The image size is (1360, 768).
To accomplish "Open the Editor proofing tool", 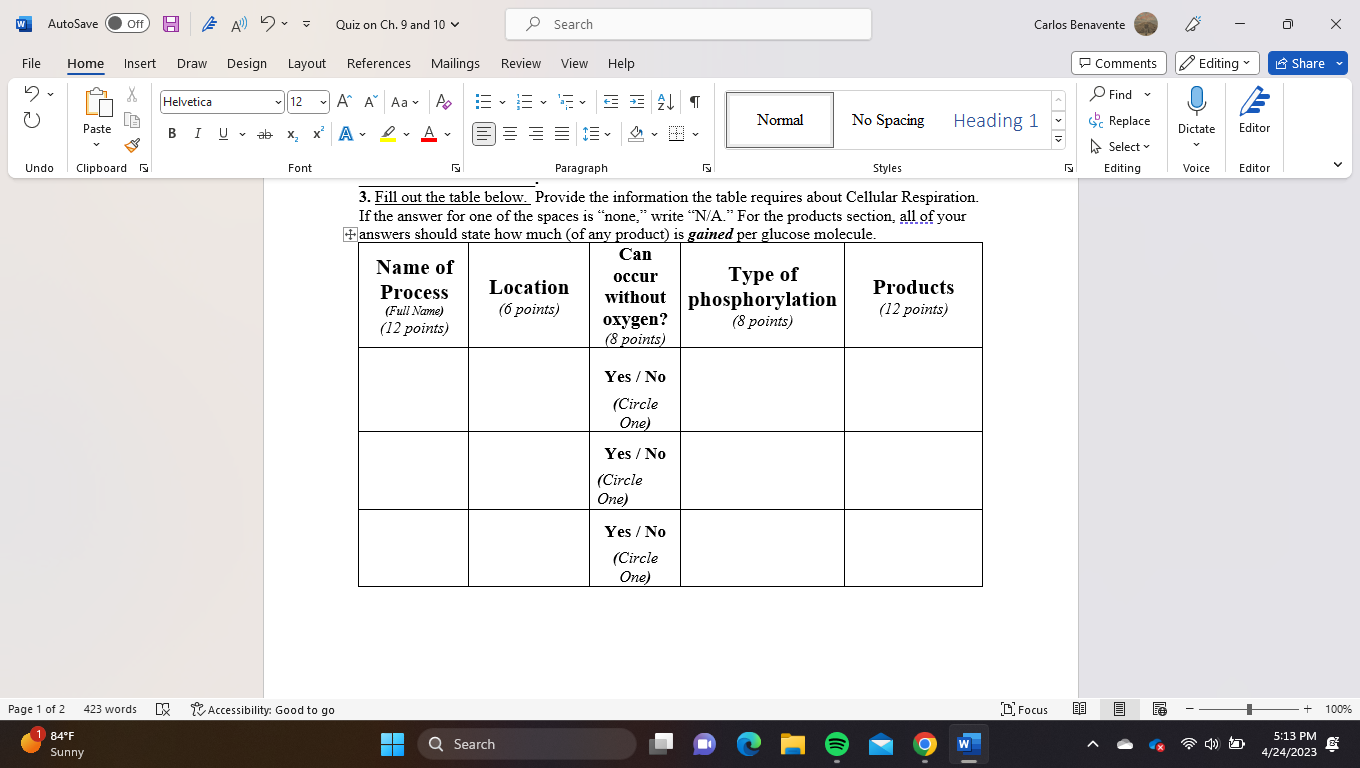I will tap(1254, 110).
